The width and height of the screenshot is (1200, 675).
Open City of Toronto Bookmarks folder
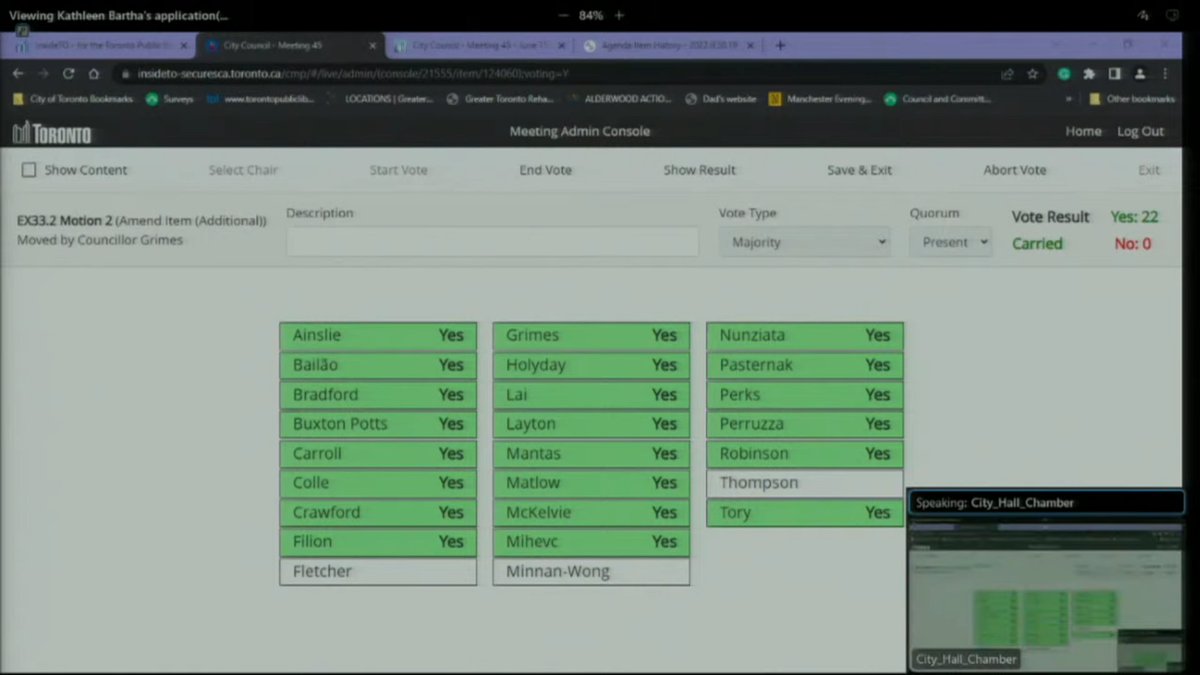tap(73, 99)
